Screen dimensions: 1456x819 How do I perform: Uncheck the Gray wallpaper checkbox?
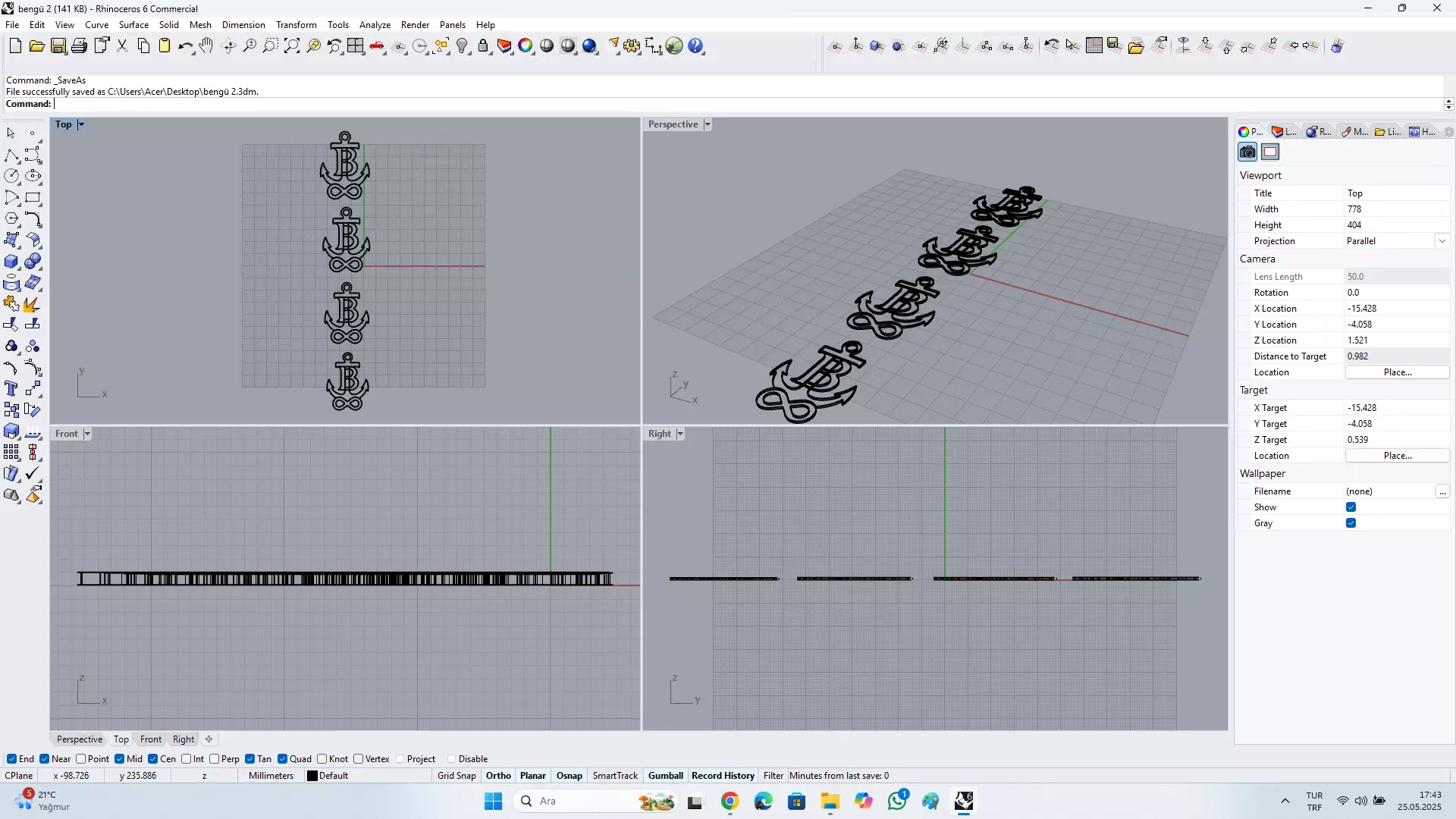click(x=1351, y=523)
